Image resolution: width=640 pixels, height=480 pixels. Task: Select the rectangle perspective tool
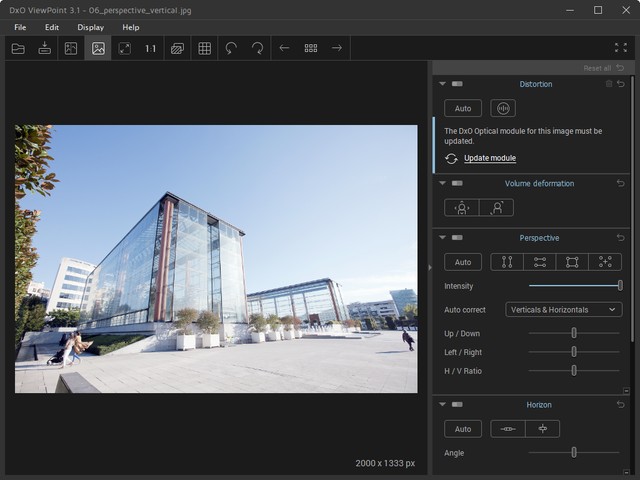coord(572,262)
